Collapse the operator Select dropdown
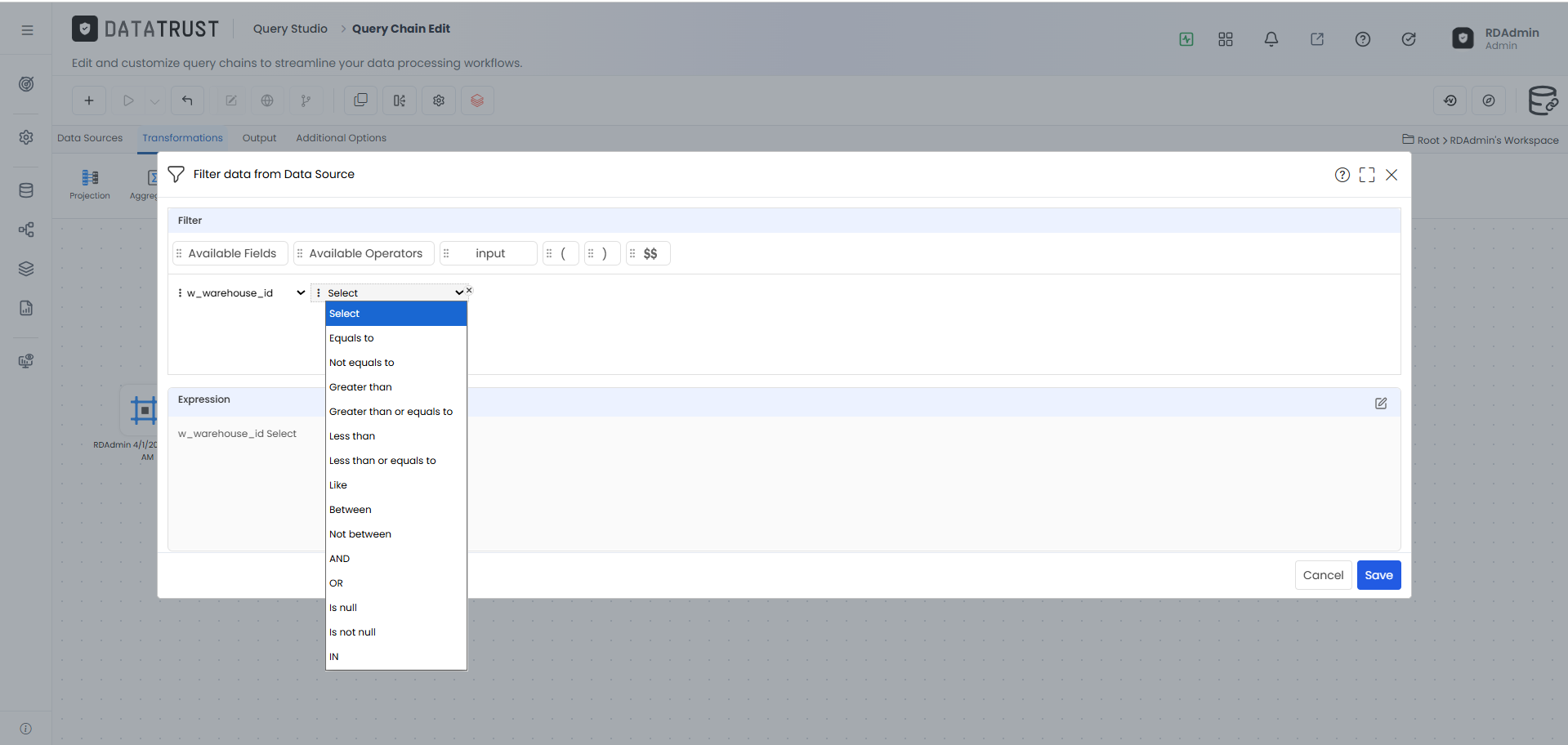 pos(395,293)
